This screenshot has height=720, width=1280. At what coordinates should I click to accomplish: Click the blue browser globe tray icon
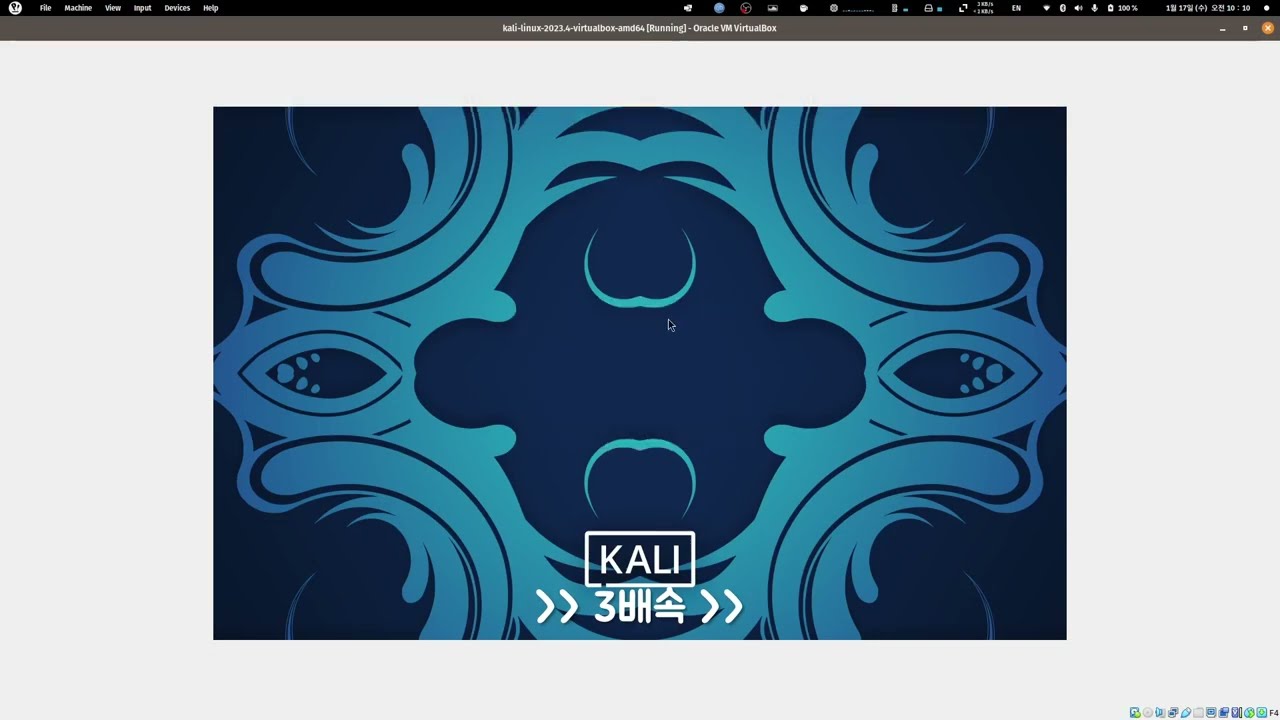pyautogui.click(x=719, y=8)
